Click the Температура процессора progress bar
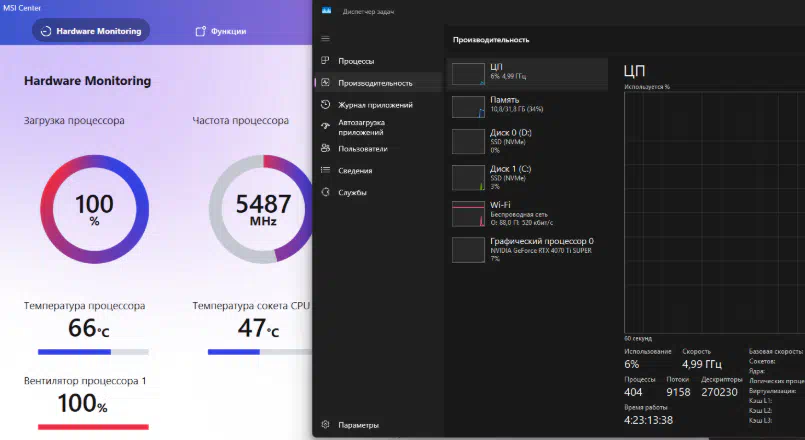Image resolution: width=805 pixels, height=440 pixels. (x=93, y=352)
